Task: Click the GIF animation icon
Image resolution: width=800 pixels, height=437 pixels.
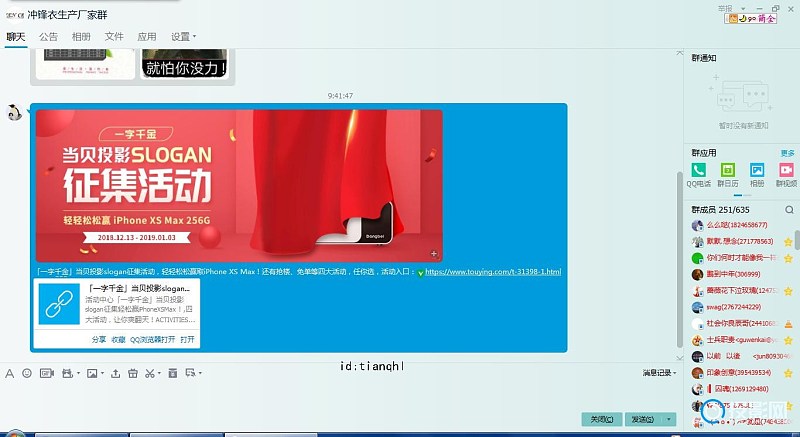Action: pyautogui.click(x=46, y=374)
